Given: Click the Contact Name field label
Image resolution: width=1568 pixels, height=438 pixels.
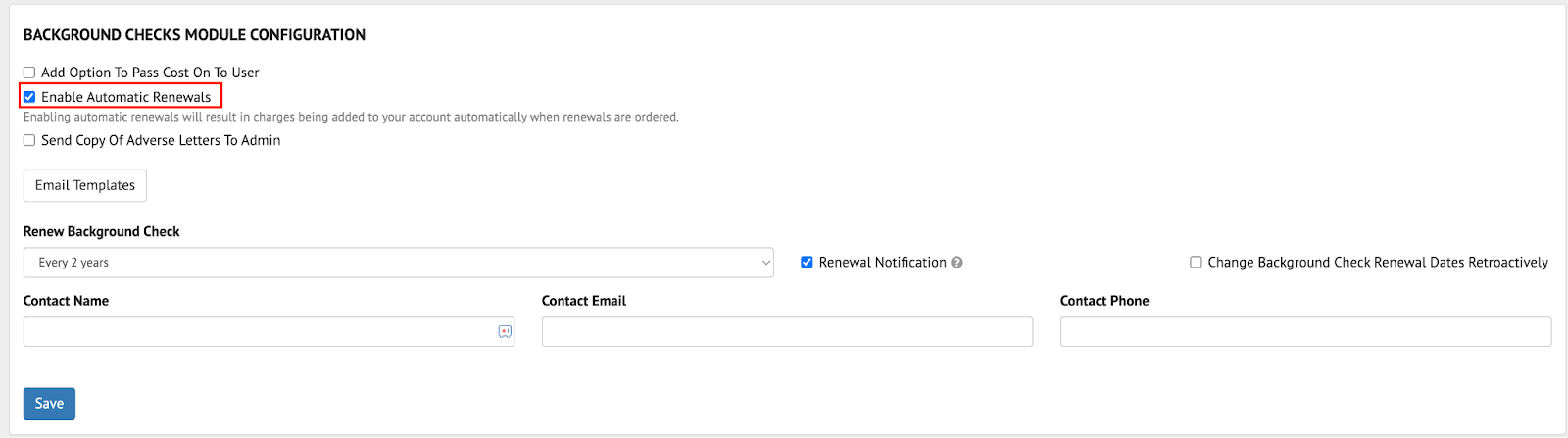Looking at the screenshot, I should coord(66,301).
